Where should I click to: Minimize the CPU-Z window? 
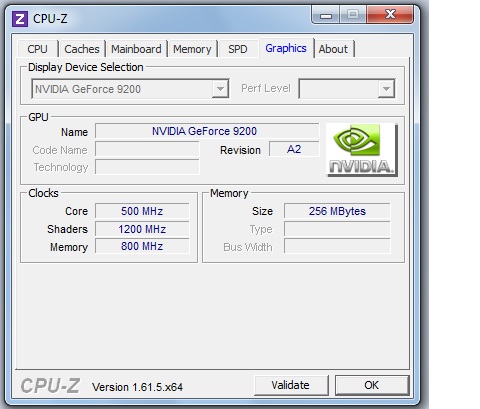tap(326, 15)
